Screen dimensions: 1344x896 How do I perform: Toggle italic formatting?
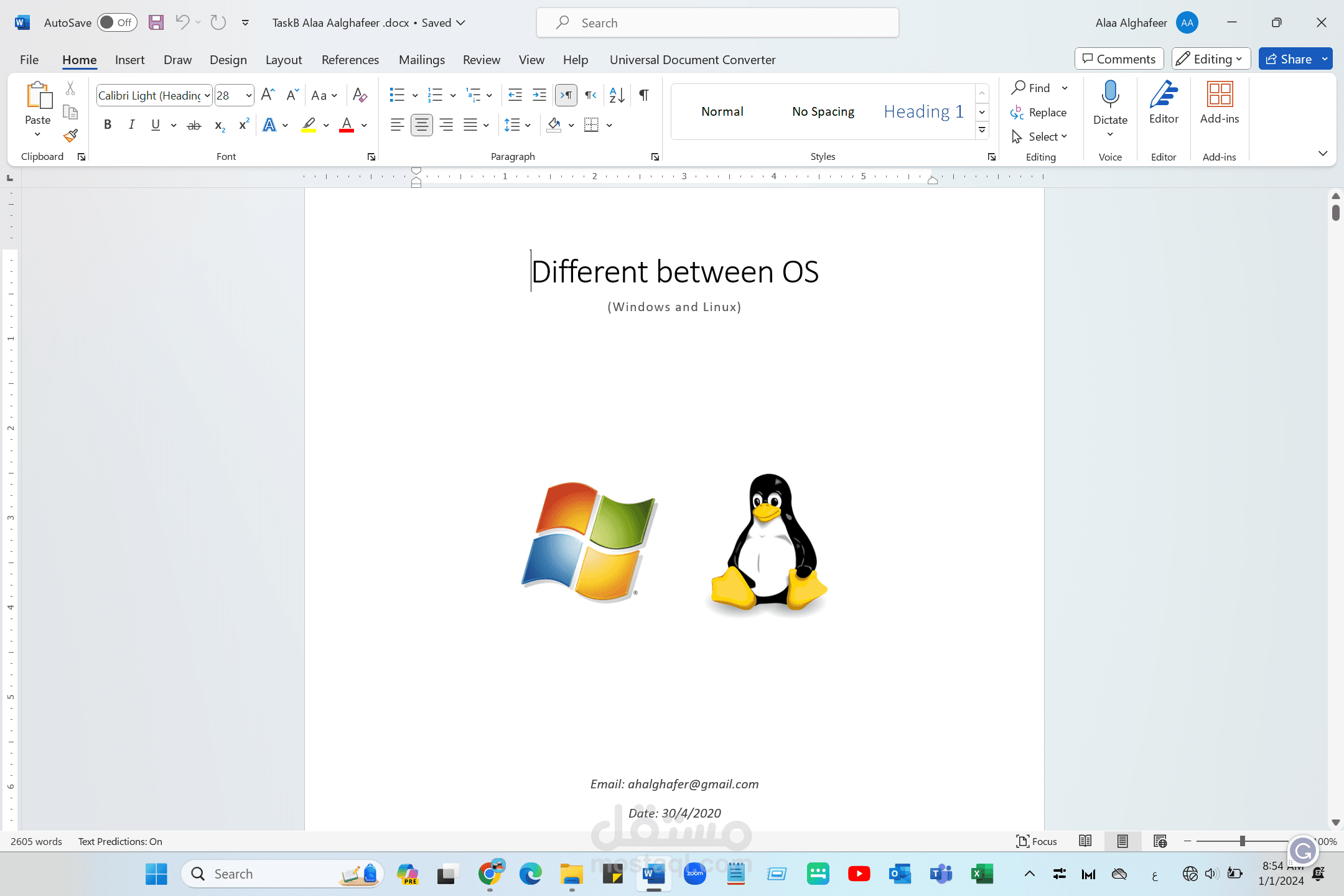pyautogui.click(x=131, y=125)
